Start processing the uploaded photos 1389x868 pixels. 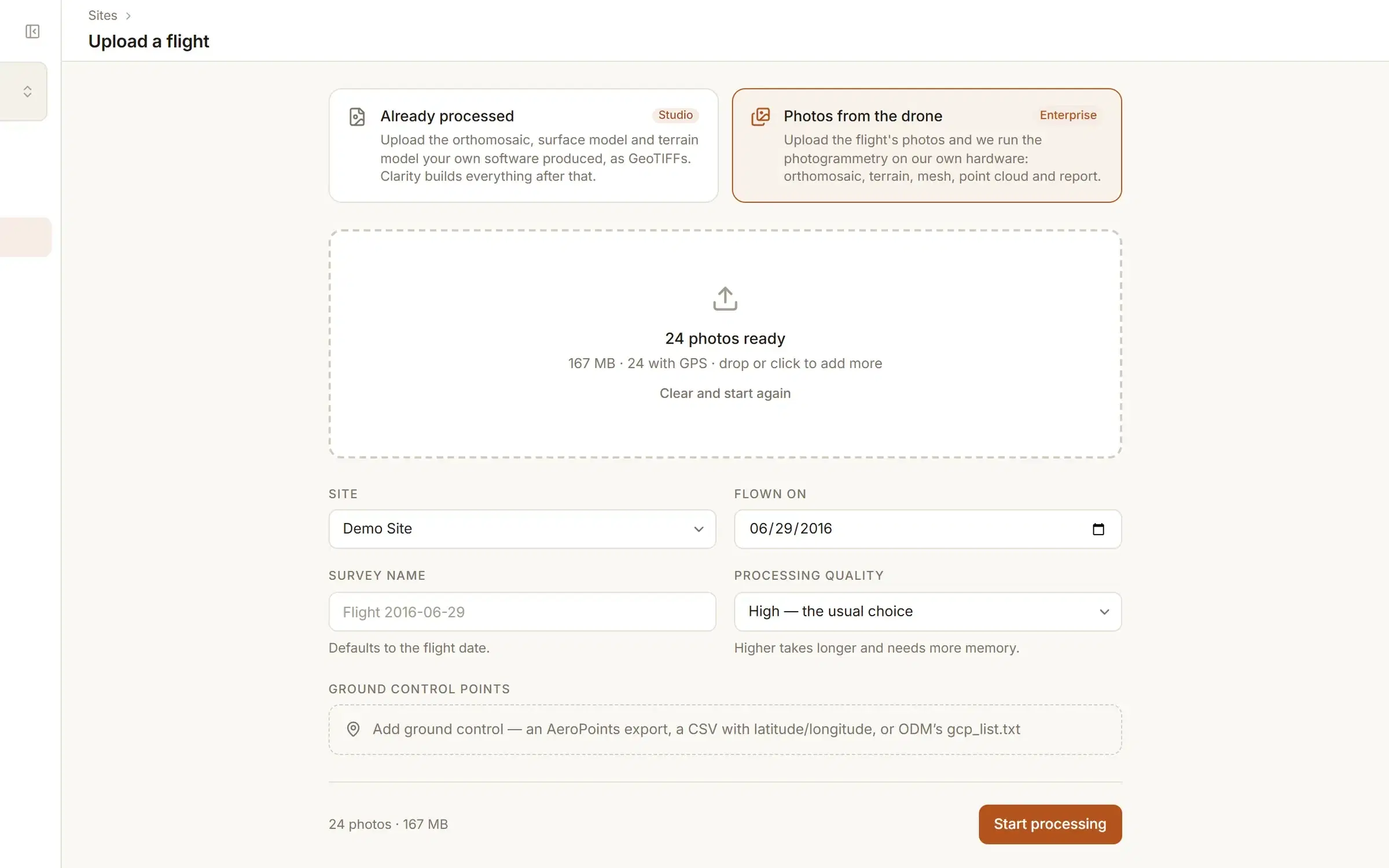(x=1050, y=824)
